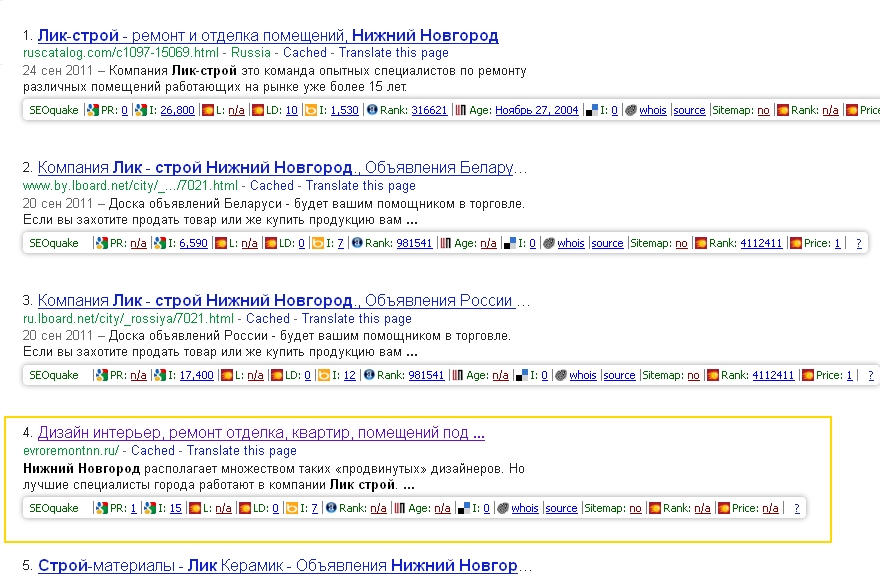Click LD icon beside value 10

pyautogui.click(x=258, y=110)
